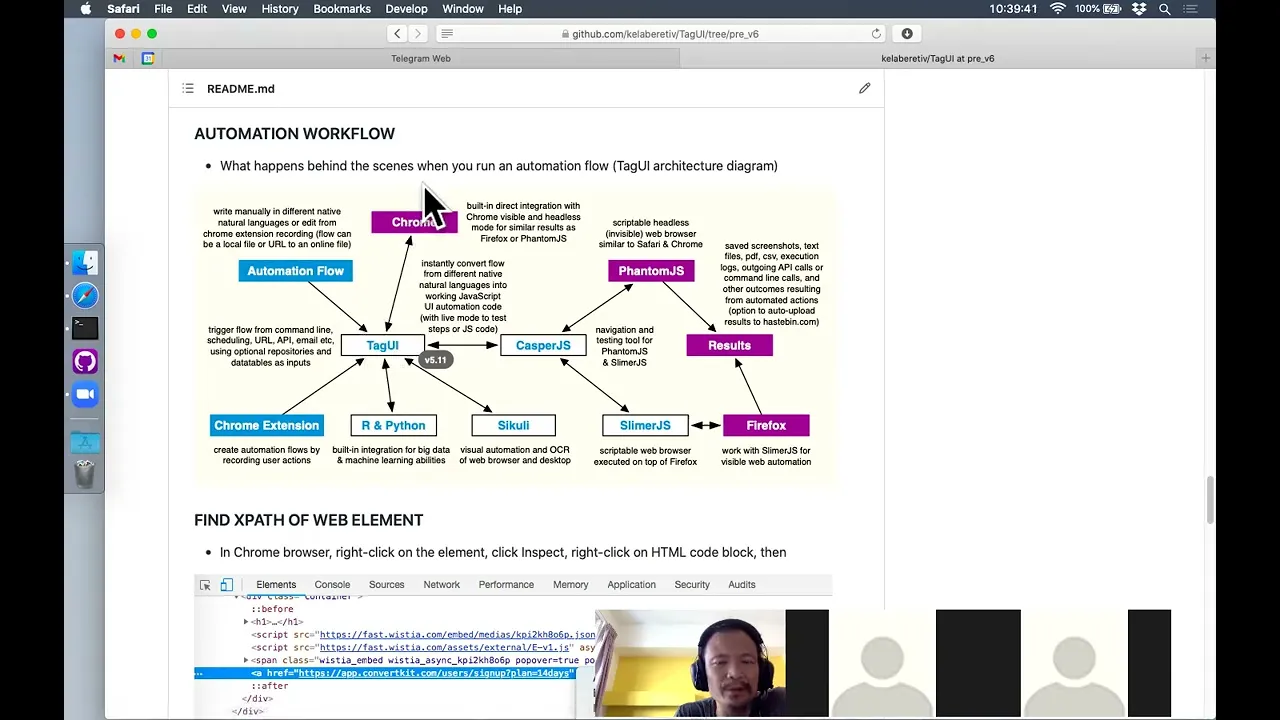The image size is (1280, 720).
Task: Click the TagUI architecture diagram image
Action: coord(514,337)
